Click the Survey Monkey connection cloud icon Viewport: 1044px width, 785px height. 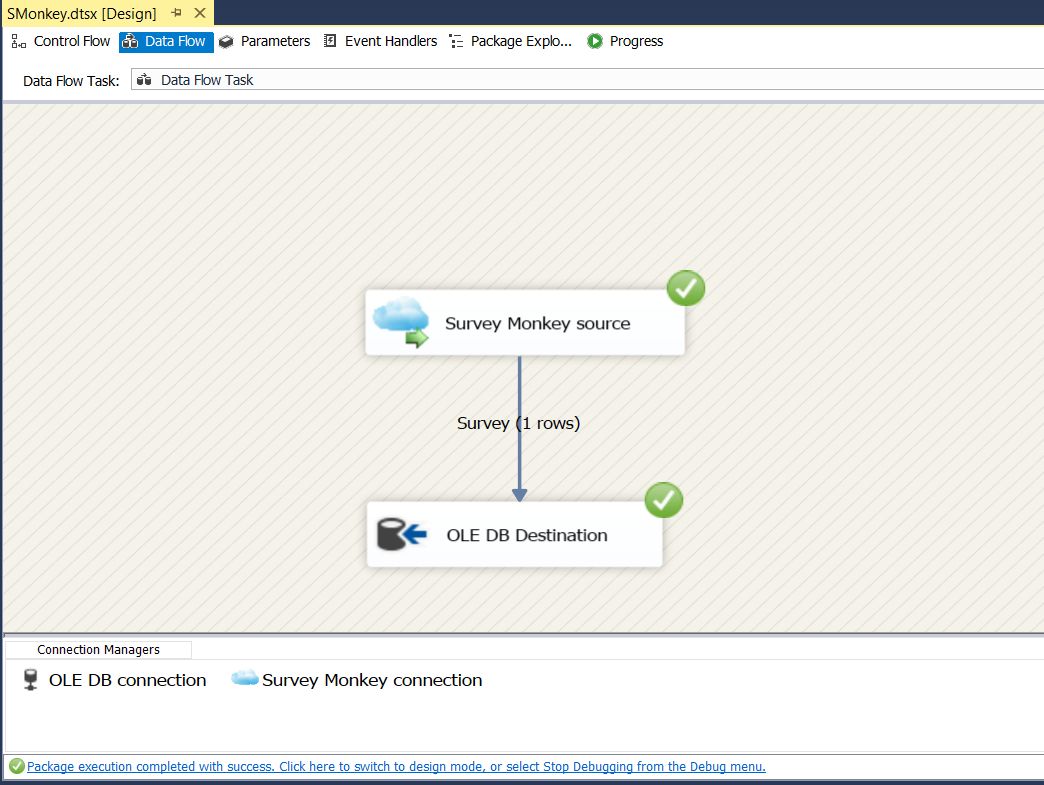point(244,678)
